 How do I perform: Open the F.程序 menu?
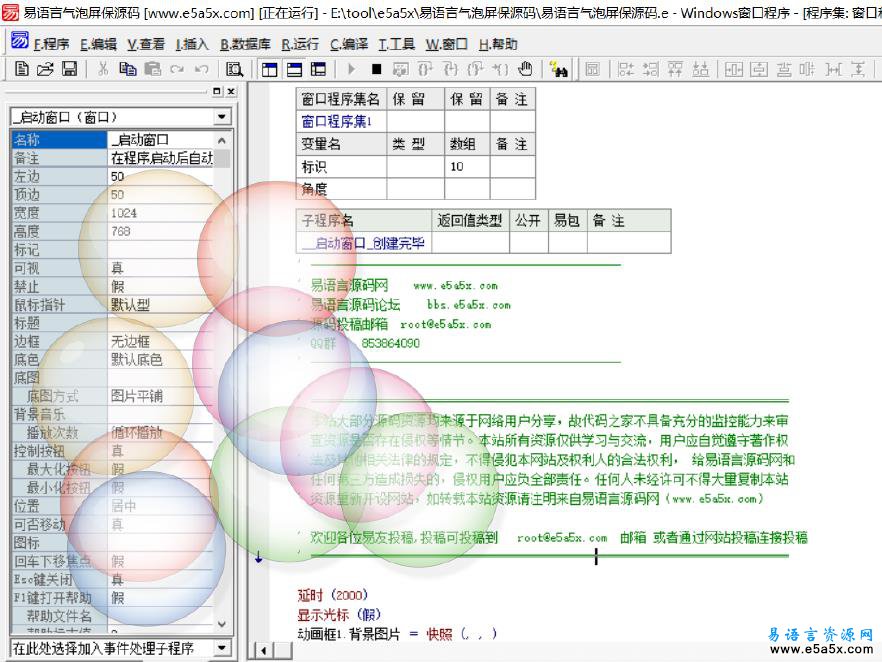[x=51, y=44]
